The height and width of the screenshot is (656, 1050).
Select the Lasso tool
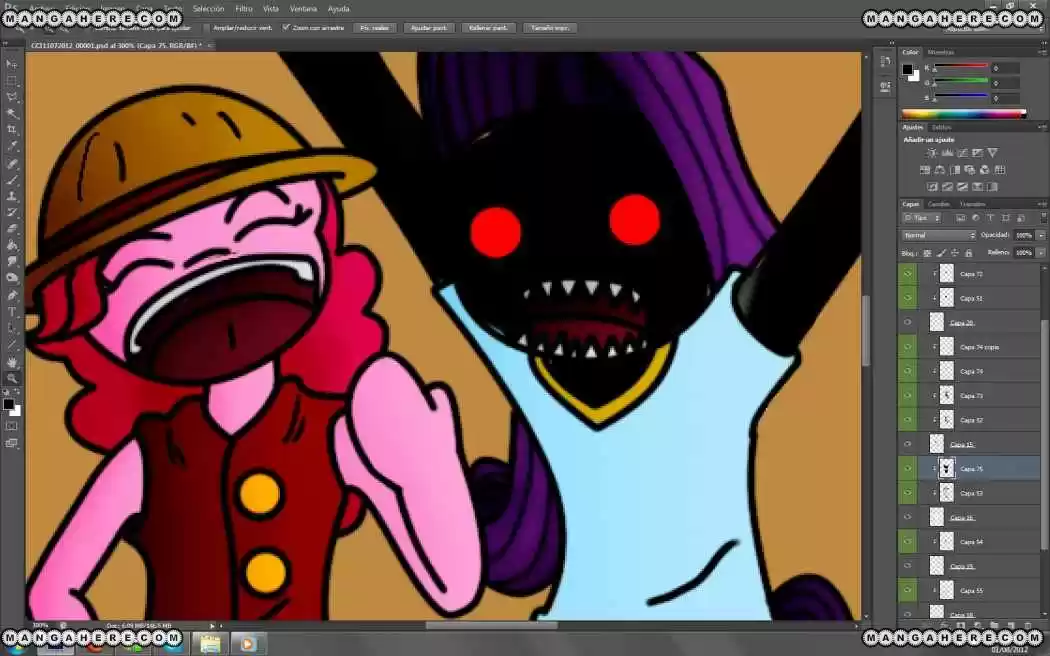coord(12,98)
